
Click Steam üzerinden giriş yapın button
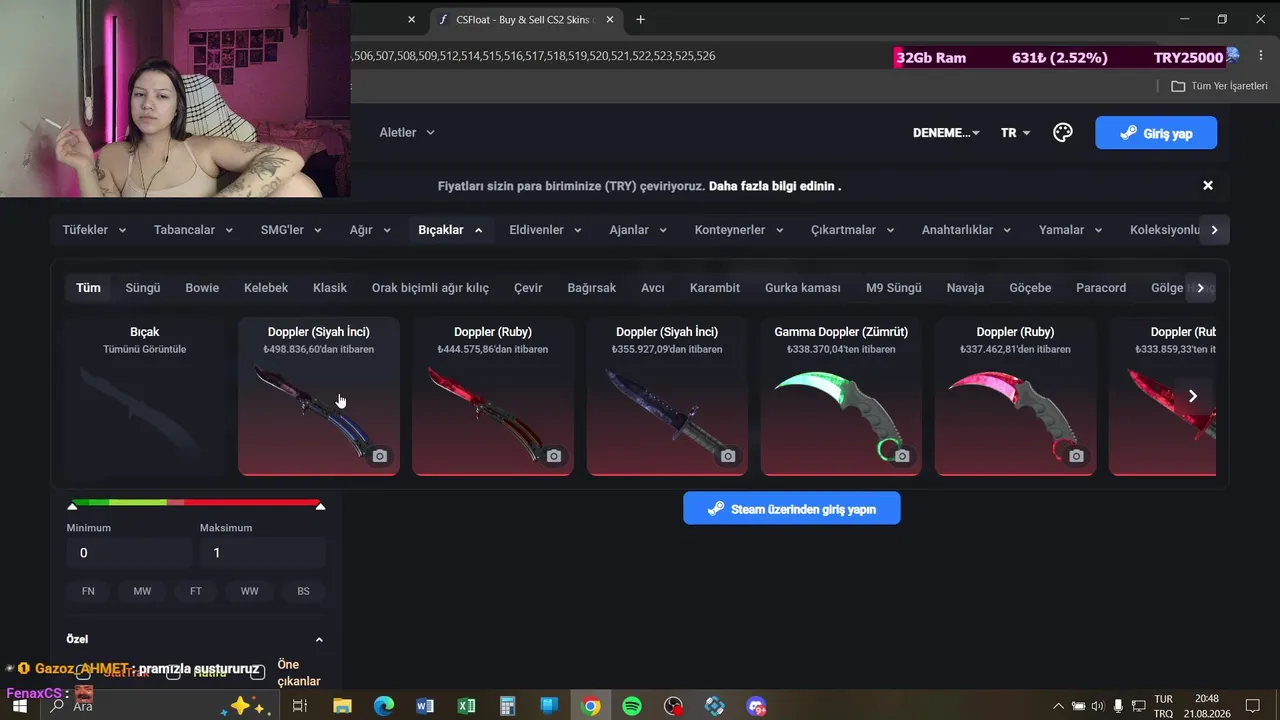[x=792, y=508]
